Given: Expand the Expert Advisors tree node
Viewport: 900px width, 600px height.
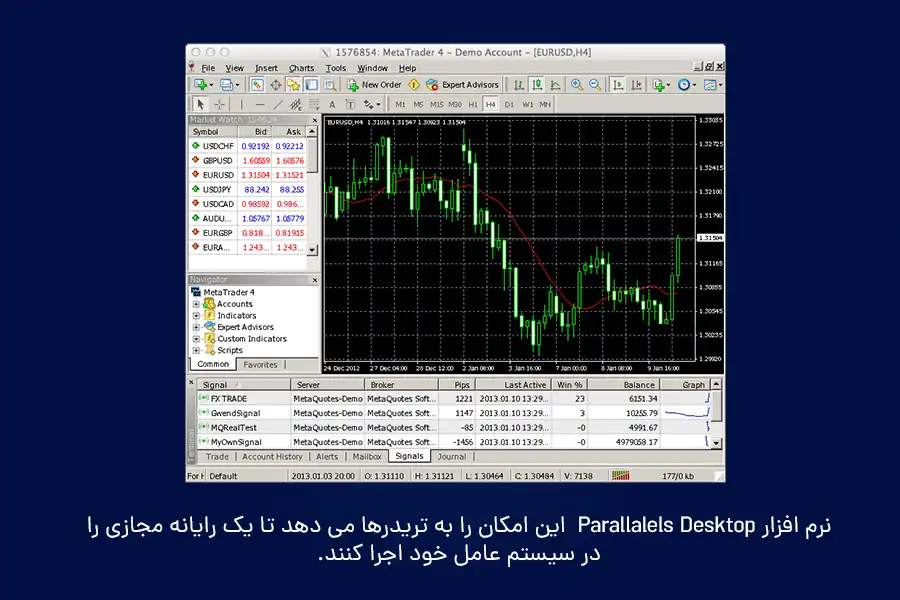Looking at the screenshot, I should (196, 327).
